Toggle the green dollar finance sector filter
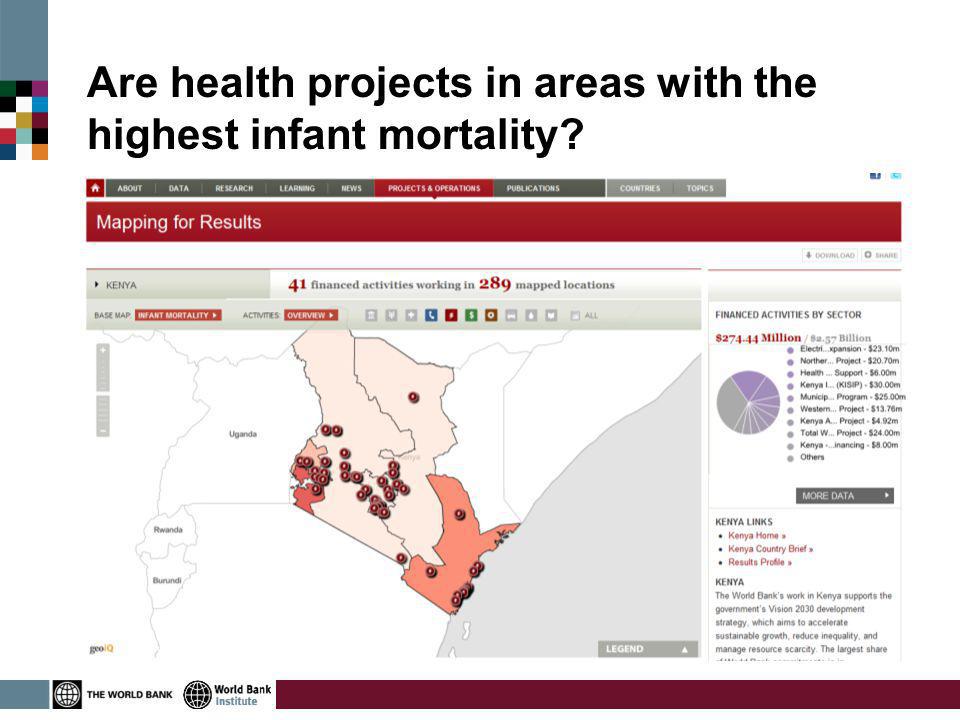The image size is (960, 720). tap(471, 315)
